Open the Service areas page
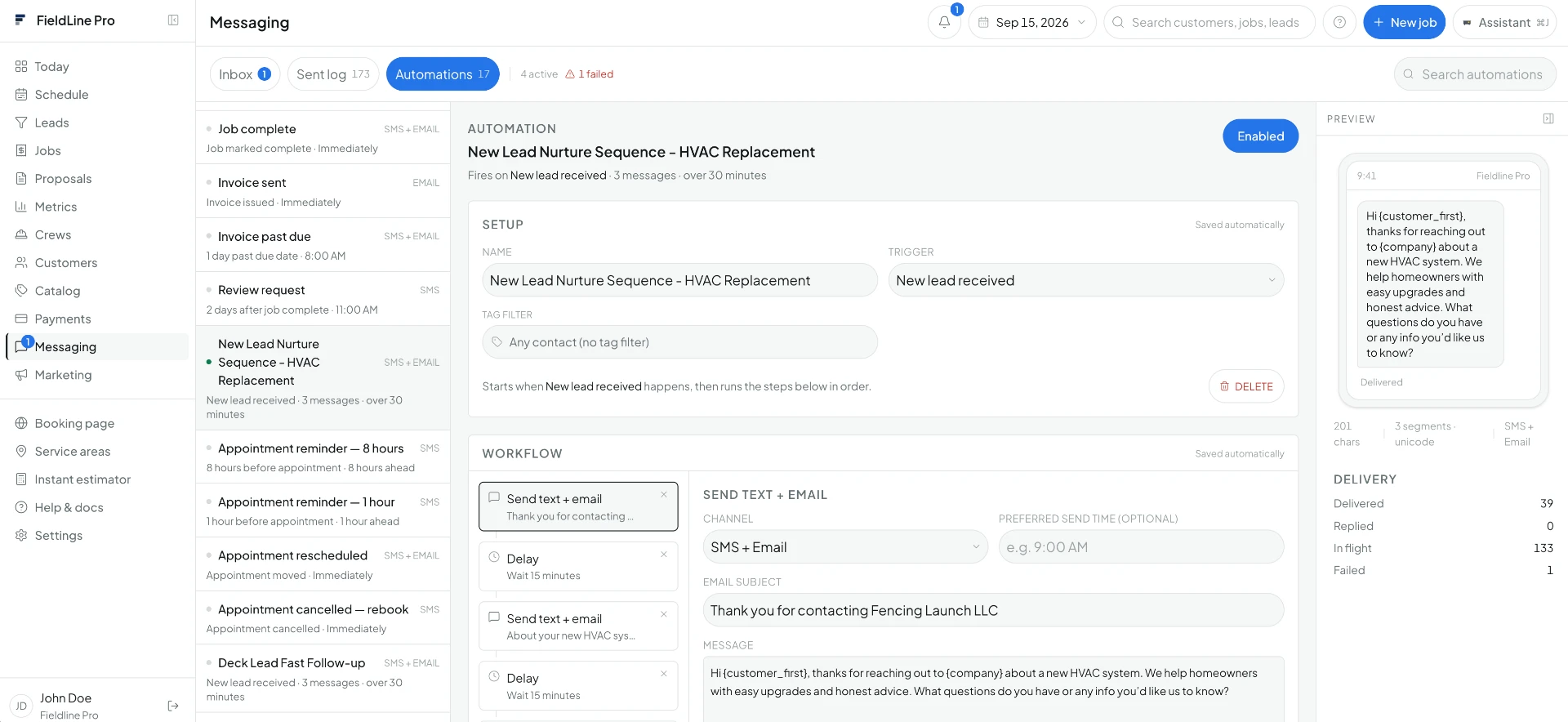This screenshot has width=1568, height=722. point(97,451)
